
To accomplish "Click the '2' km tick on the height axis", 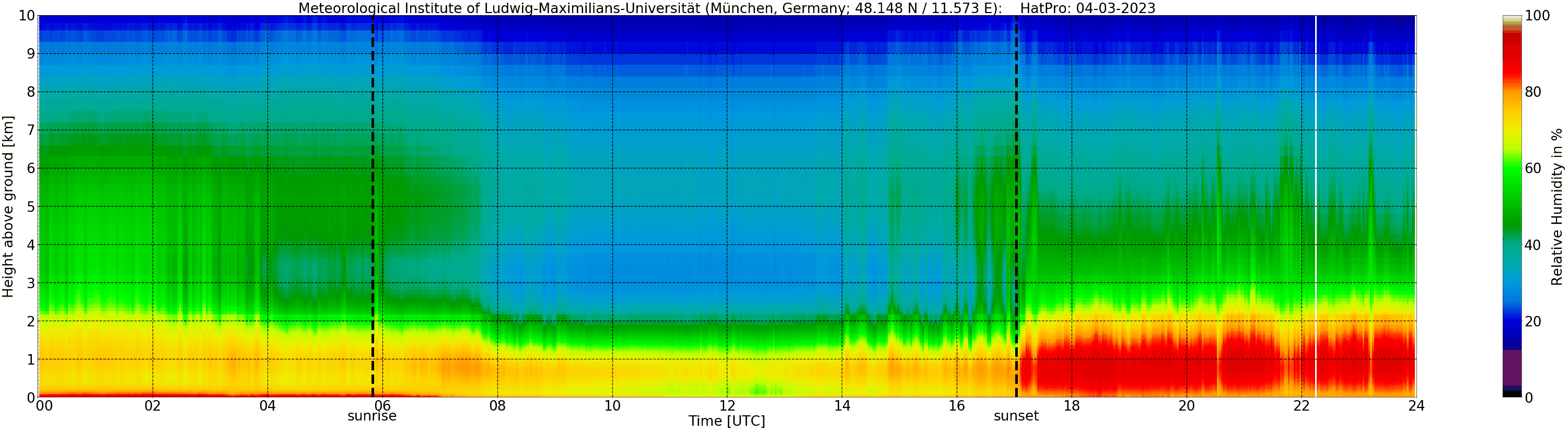I will (x=30, y=321).
